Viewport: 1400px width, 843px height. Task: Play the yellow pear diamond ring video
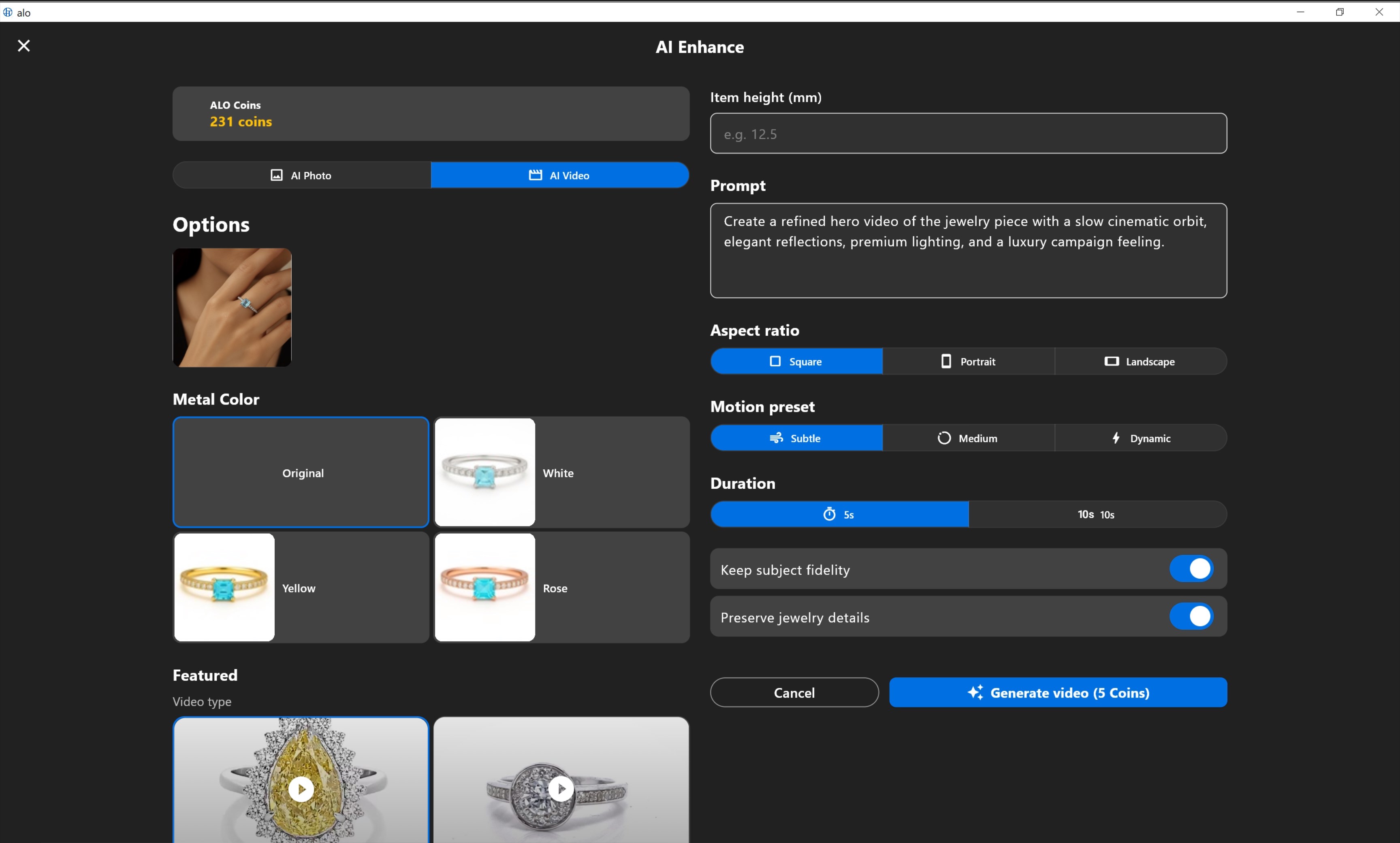point(301,789)
